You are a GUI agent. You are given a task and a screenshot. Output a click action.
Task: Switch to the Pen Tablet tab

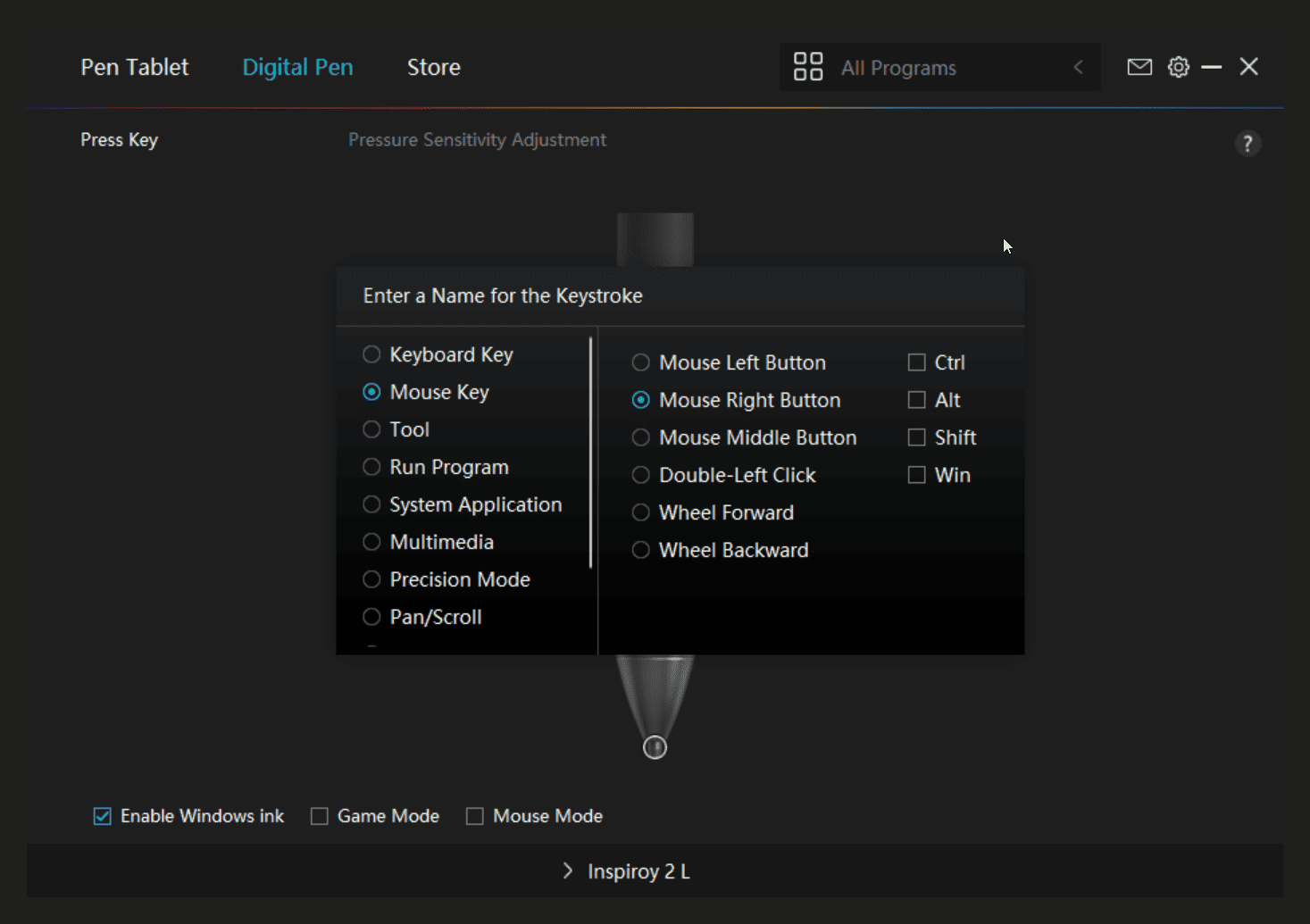tap(135, 67)
